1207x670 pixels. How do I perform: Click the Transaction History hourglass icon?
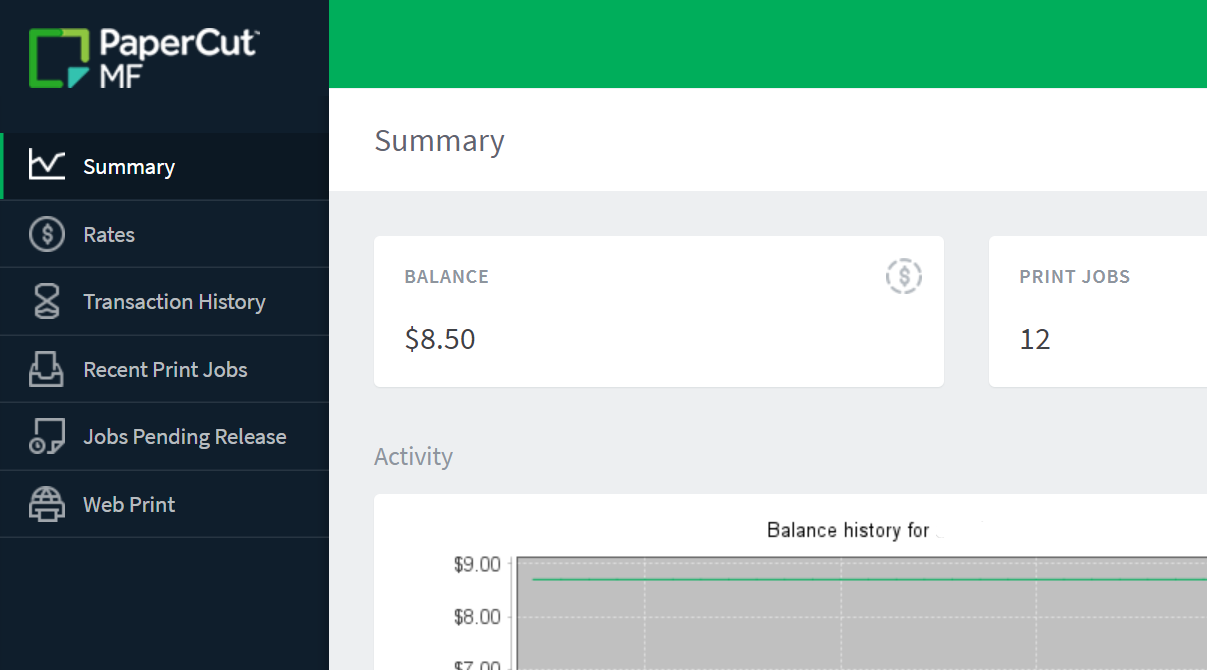click(x=47, y=302)
